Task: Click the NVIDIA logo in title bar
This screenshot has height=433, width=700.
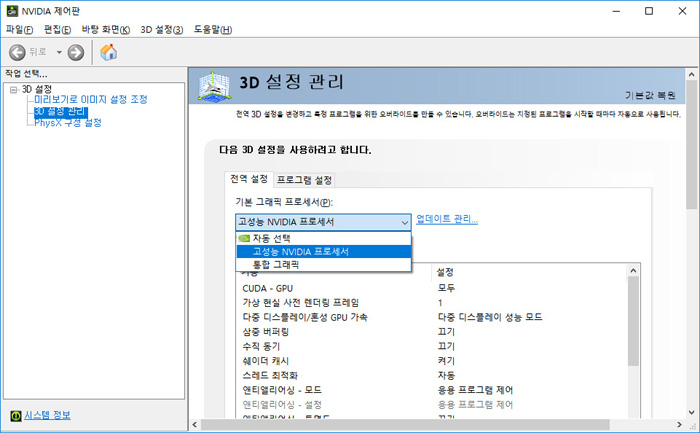Action: (x=12, y=11)
